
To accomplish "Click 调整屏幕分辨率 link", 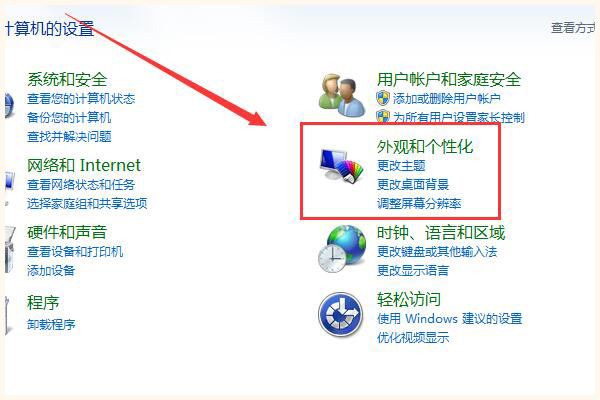I will [419, 203].
